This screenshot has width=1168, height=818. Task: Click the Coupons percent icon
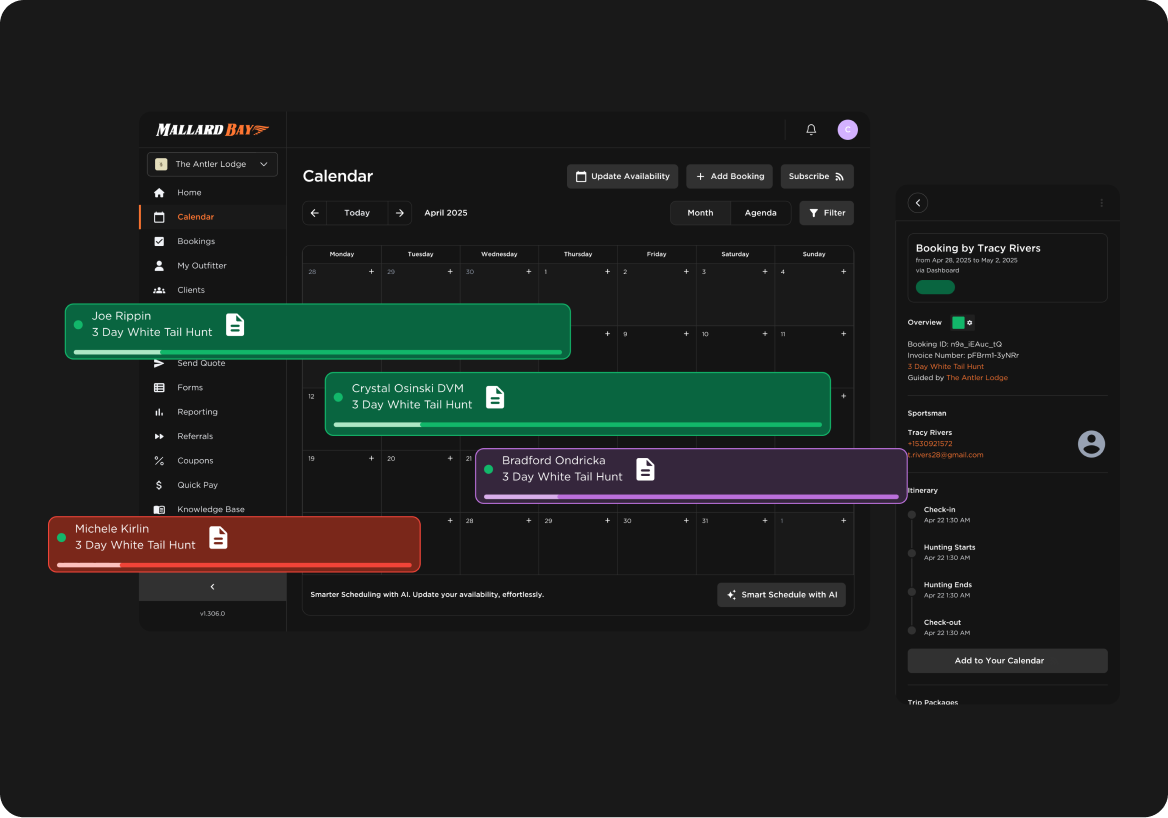[x=159, y=461]
